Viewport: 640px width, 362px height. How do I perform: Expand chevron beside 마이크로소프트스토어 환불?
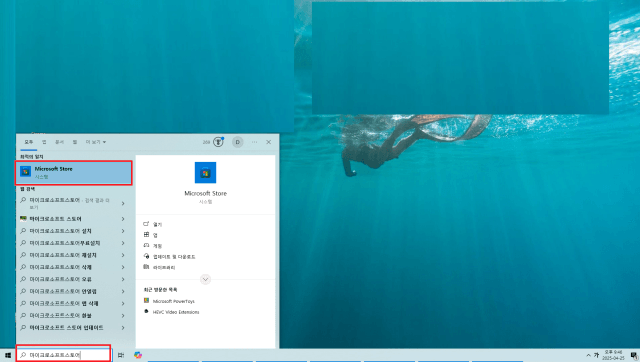(x=123, y=315)
